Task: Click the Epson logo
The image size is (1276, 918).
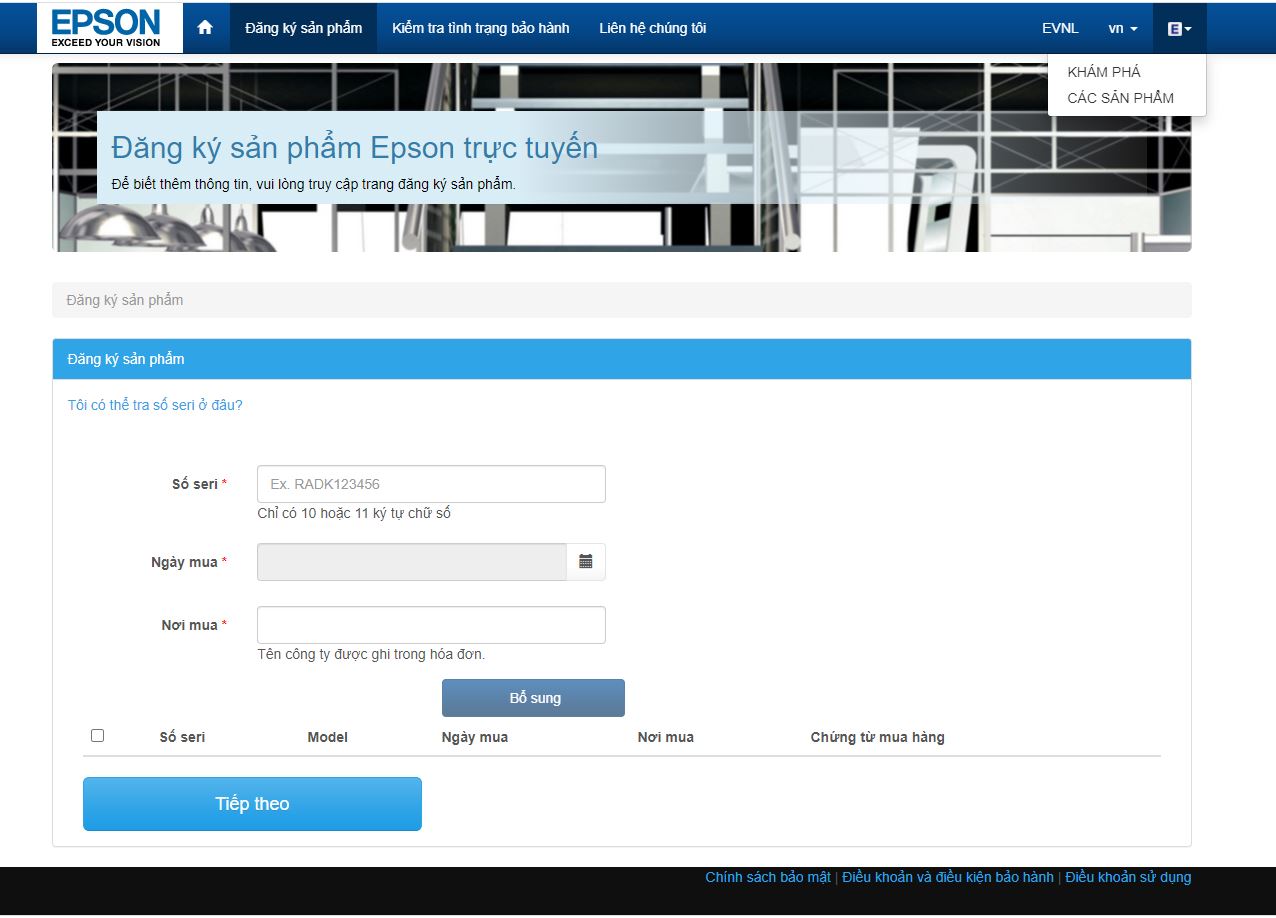Action: pos(110,28)
